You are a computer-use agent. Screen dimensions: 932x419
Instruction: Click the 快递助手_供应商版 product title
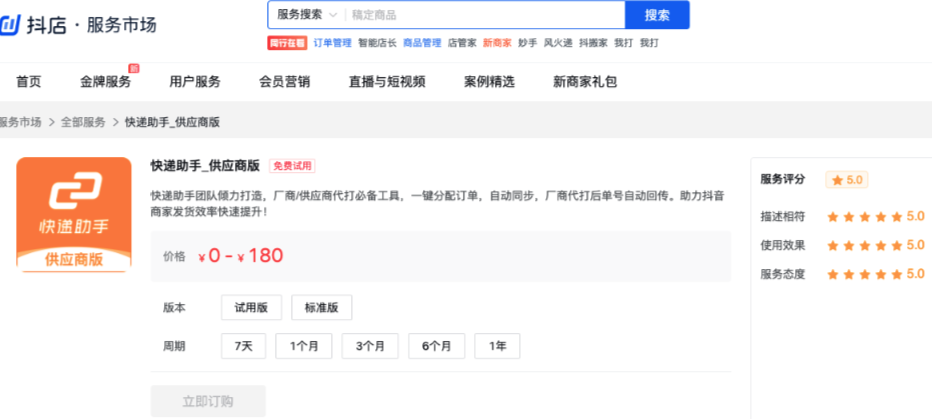tap(205, 166)
